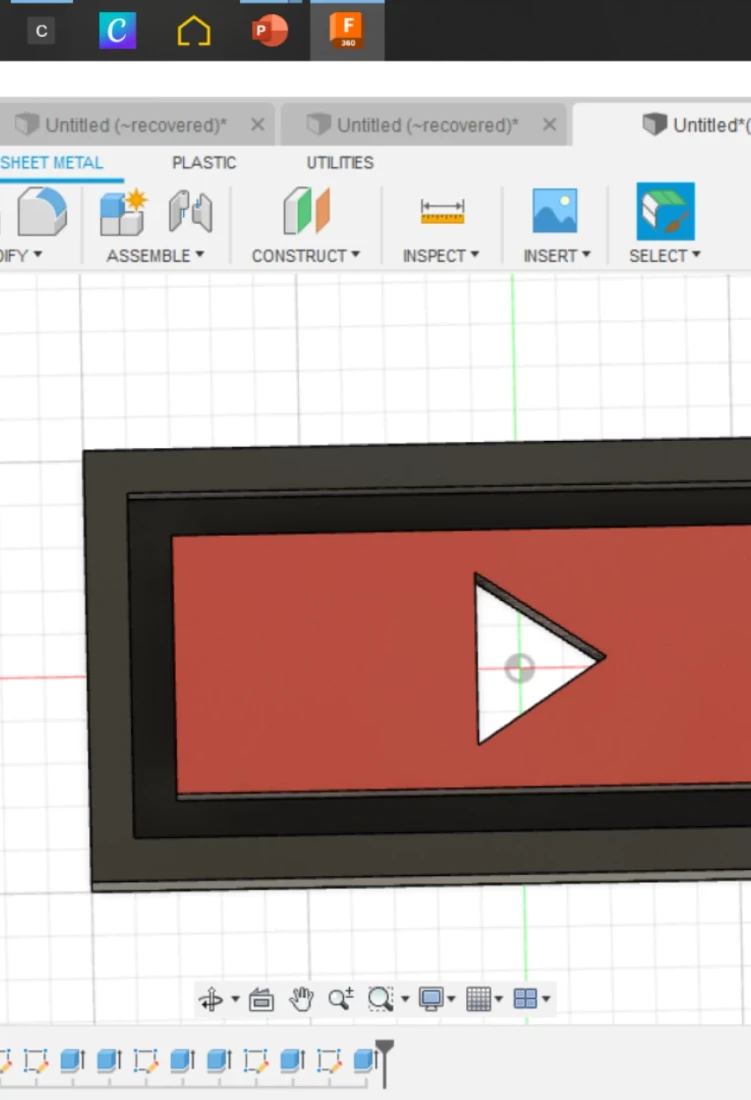Select the Measure tool icon
751x1100 pixels.
(442, 211)
